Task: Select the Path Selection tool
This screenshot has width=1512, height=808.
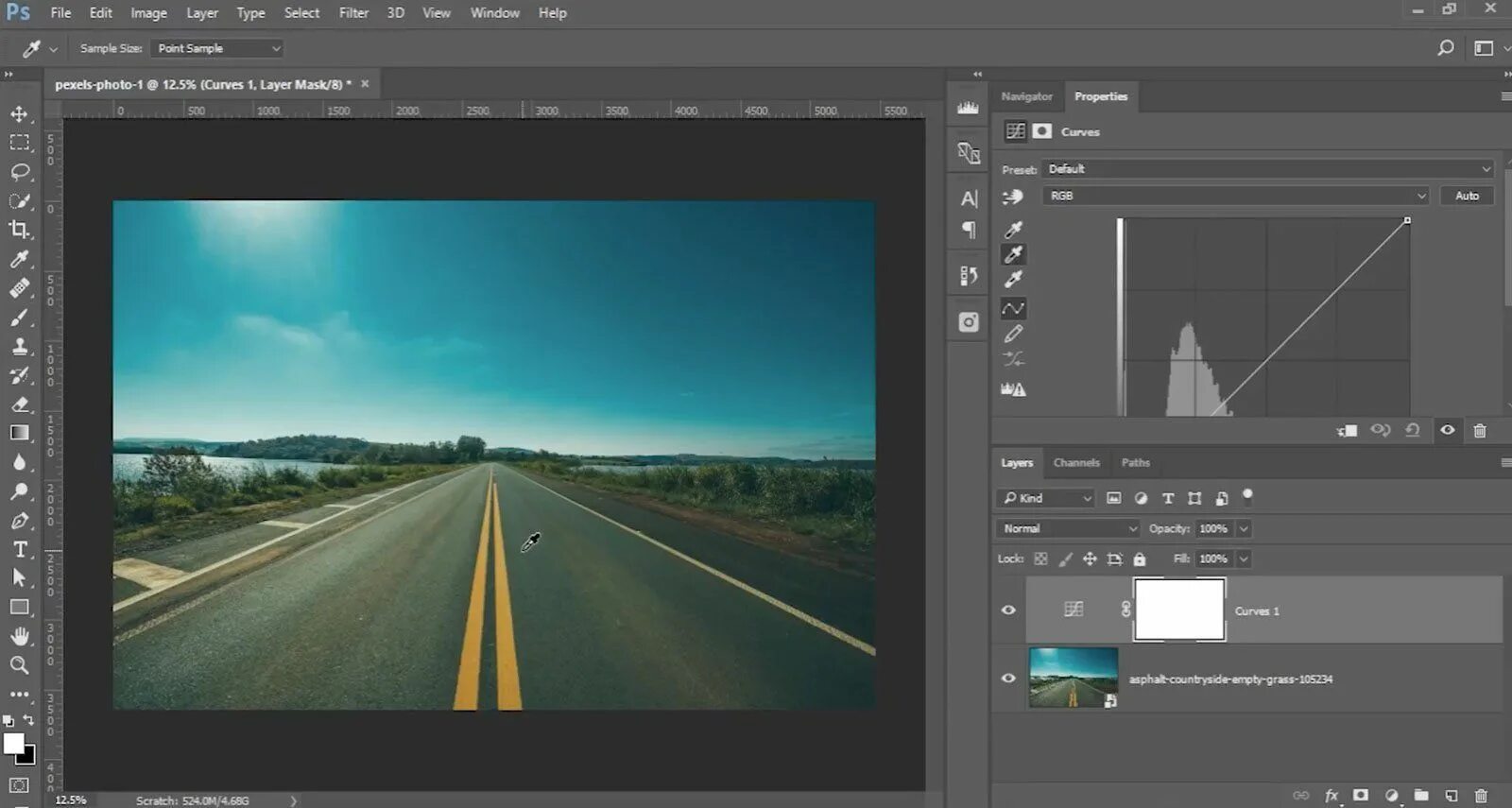Action: coord(19,578)
